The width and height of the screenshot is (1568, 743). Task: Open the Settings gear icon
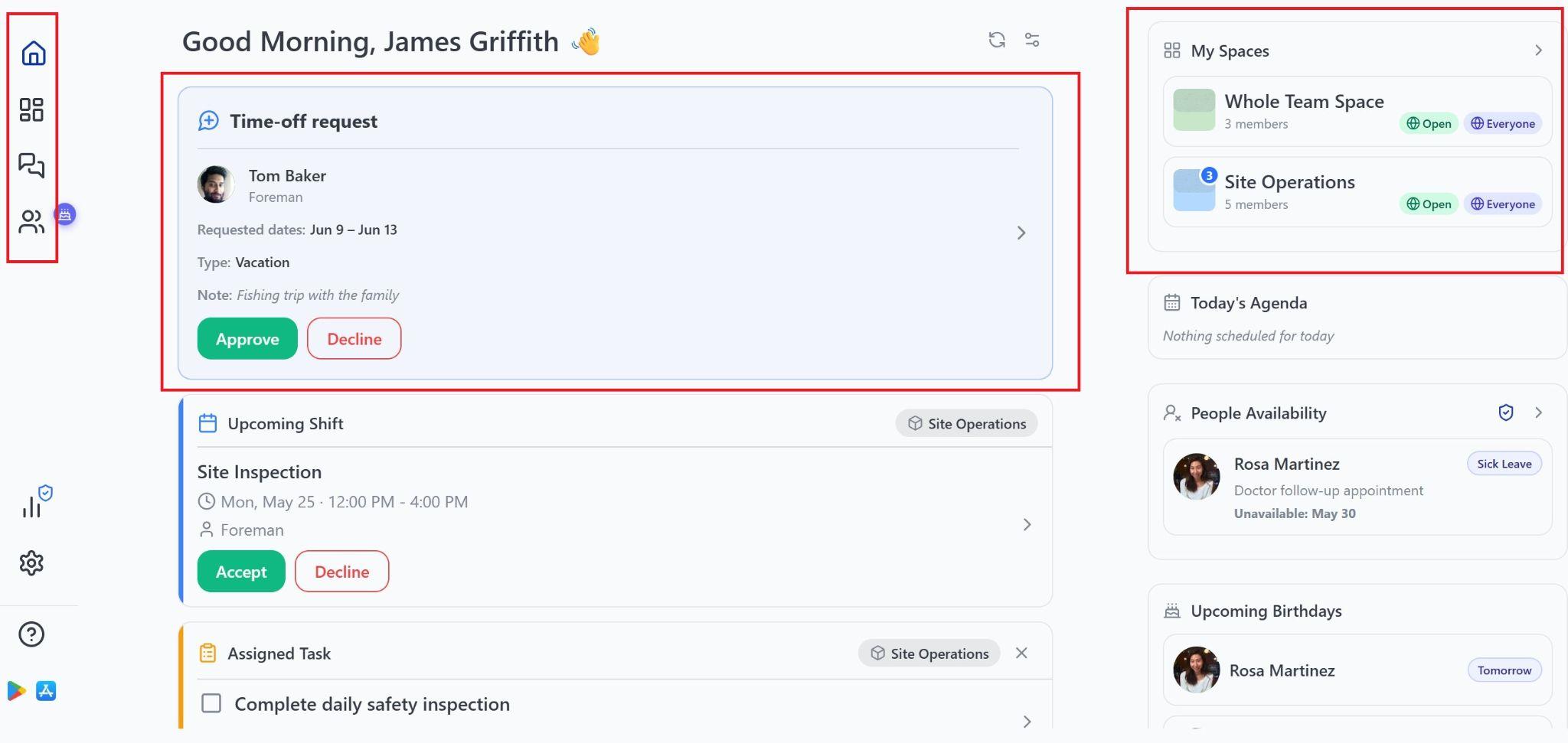click(31, 563)
